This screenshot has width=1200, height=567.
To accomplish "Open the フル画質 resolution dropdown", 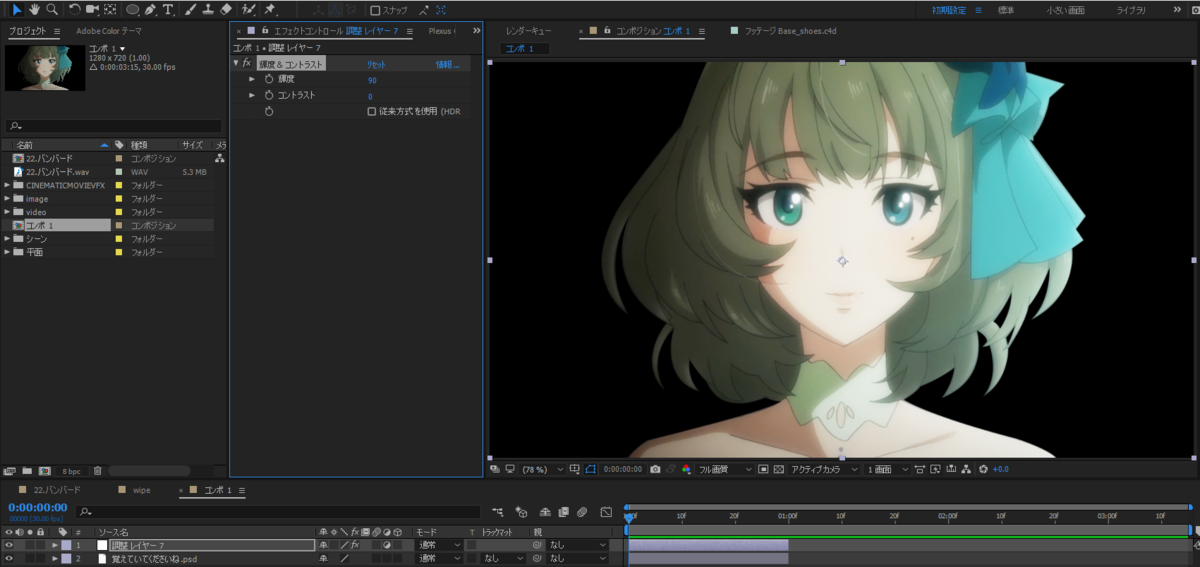I will 724,469.
